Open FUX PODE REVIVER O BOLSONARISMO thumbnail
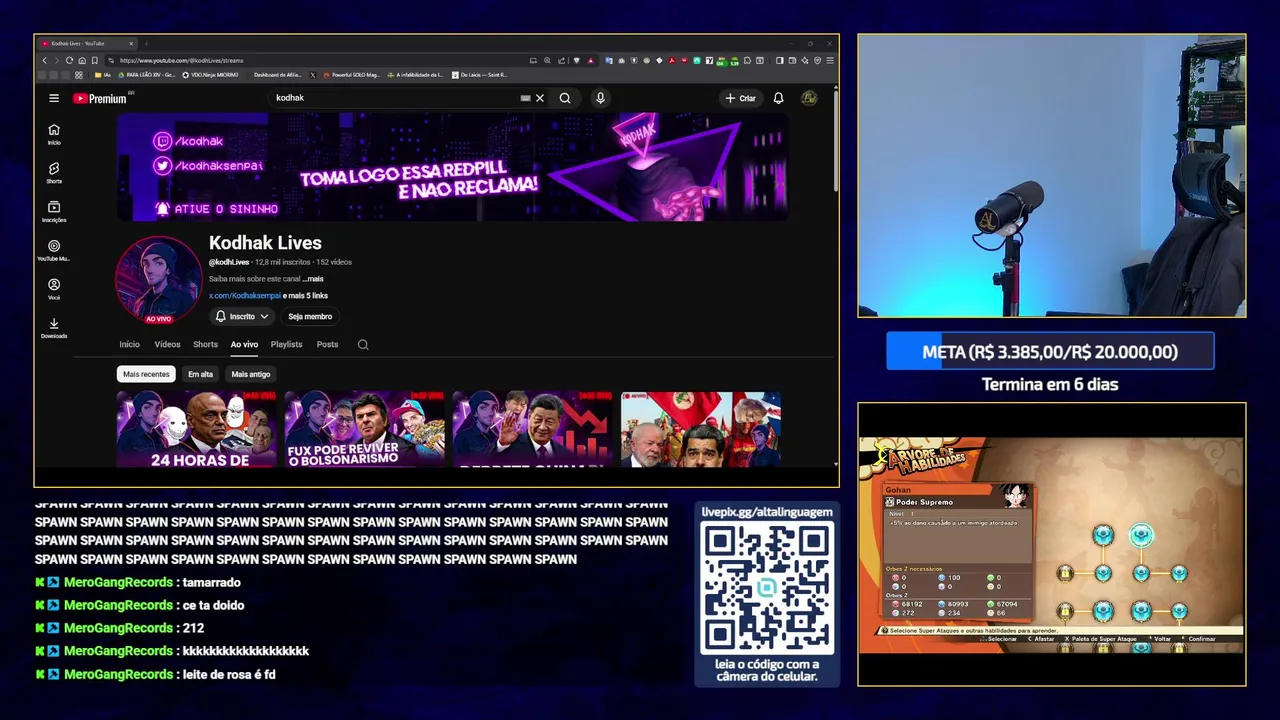The width and height of the screenshot is (1280, 720). tap(365, 429)
